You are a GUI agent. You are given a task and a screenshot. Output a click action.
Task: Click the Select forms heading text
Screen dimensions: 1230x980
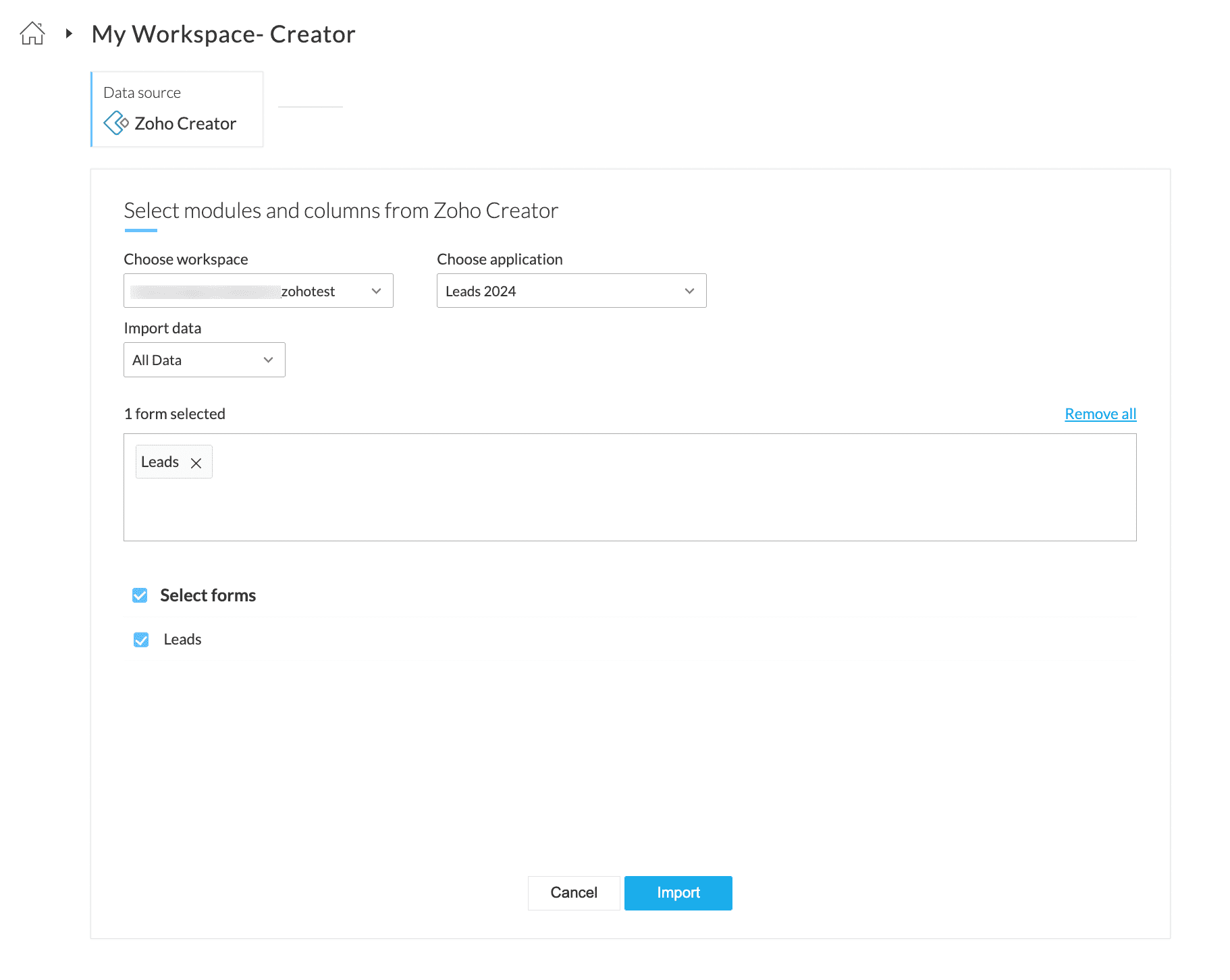(x=208, y=595)
